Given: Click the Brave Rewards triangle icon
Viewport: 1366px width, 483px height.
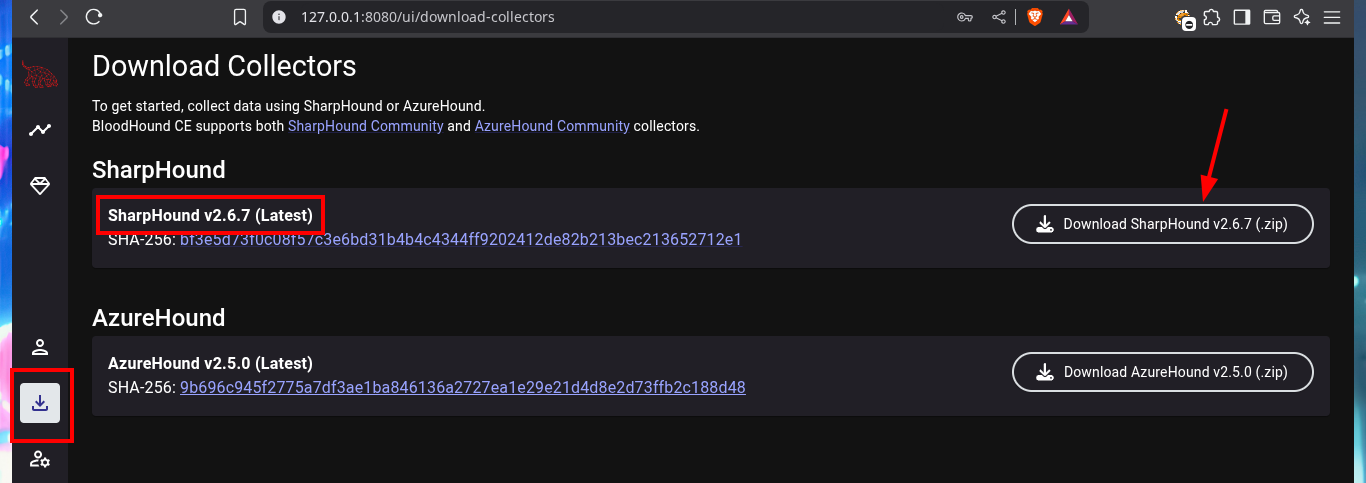Looking at the screenshot, I should click(1068, 17).
